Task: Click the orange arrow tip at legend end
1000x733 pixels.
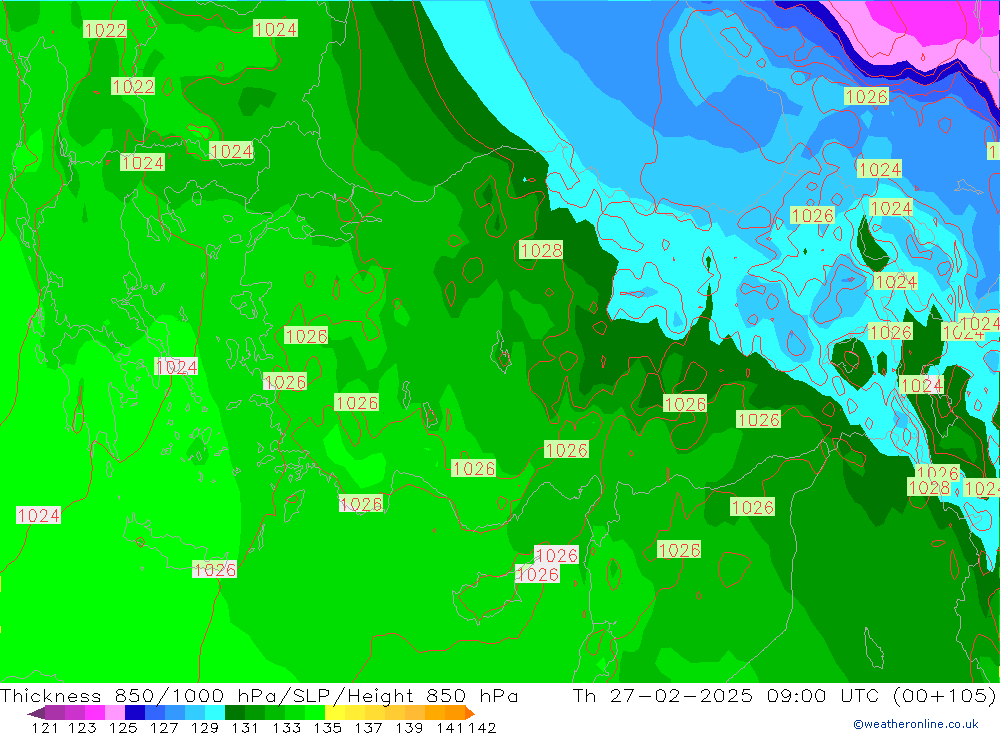Action: click(470, 713)
